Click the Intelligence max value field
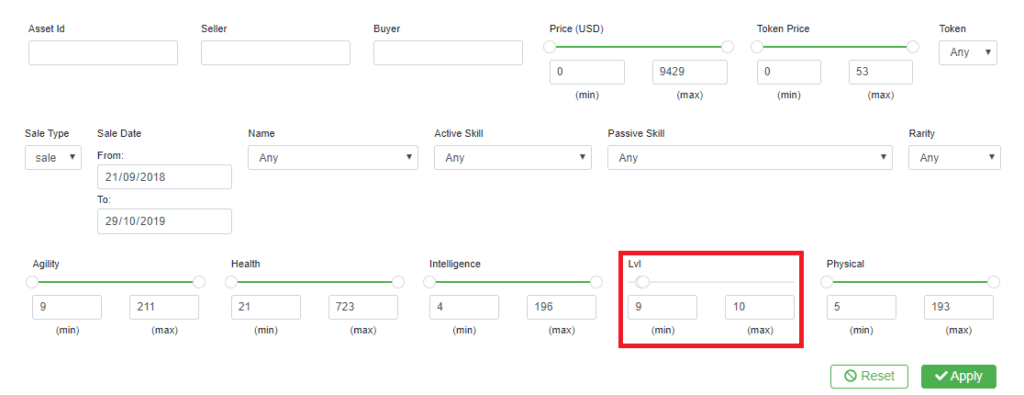The height and width of the screenshot is (395, 1024). (x=562, y=307)
